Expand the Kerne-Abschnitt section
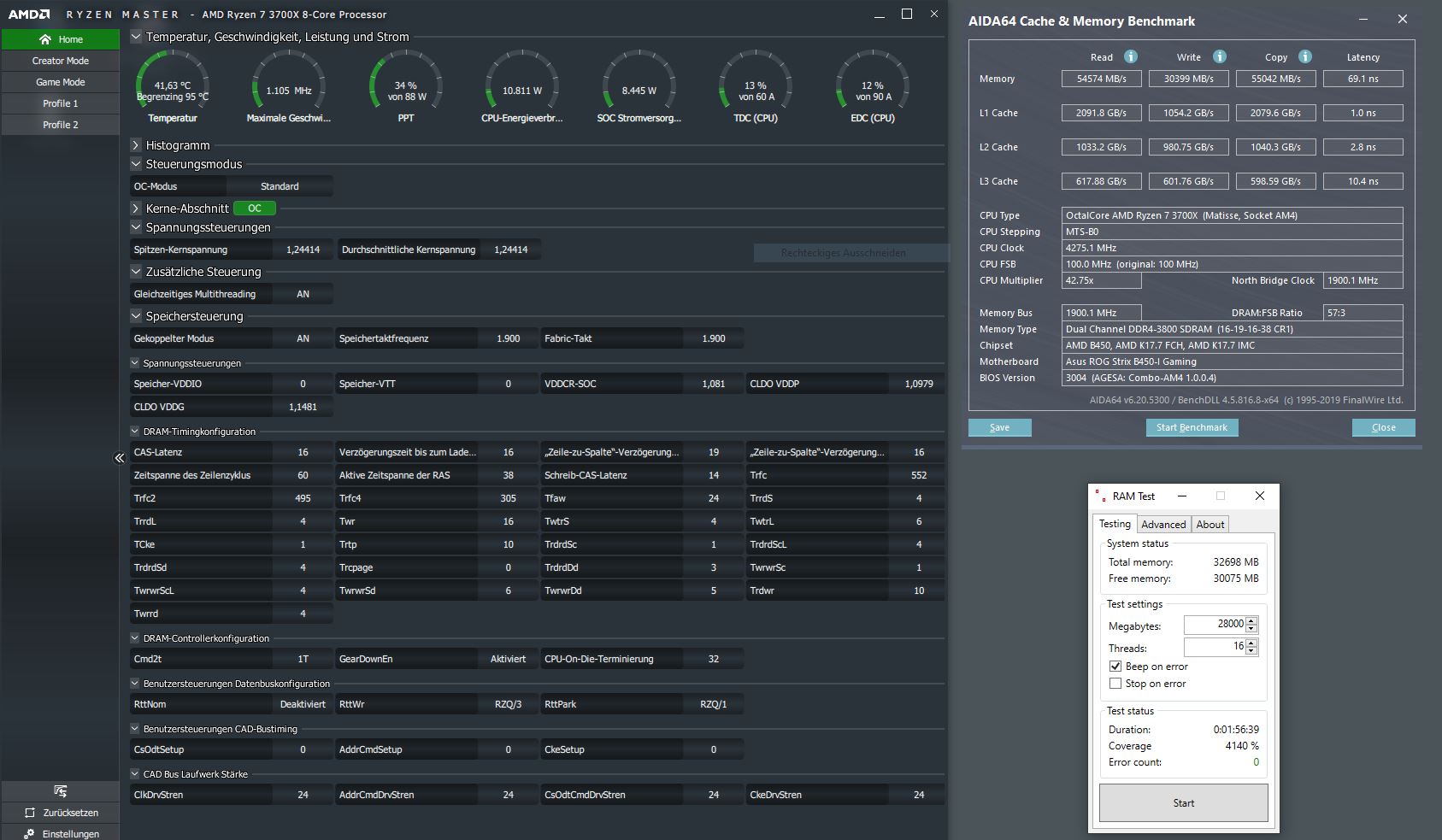This screenshot has height=840, width=1442. coord(136,209)
